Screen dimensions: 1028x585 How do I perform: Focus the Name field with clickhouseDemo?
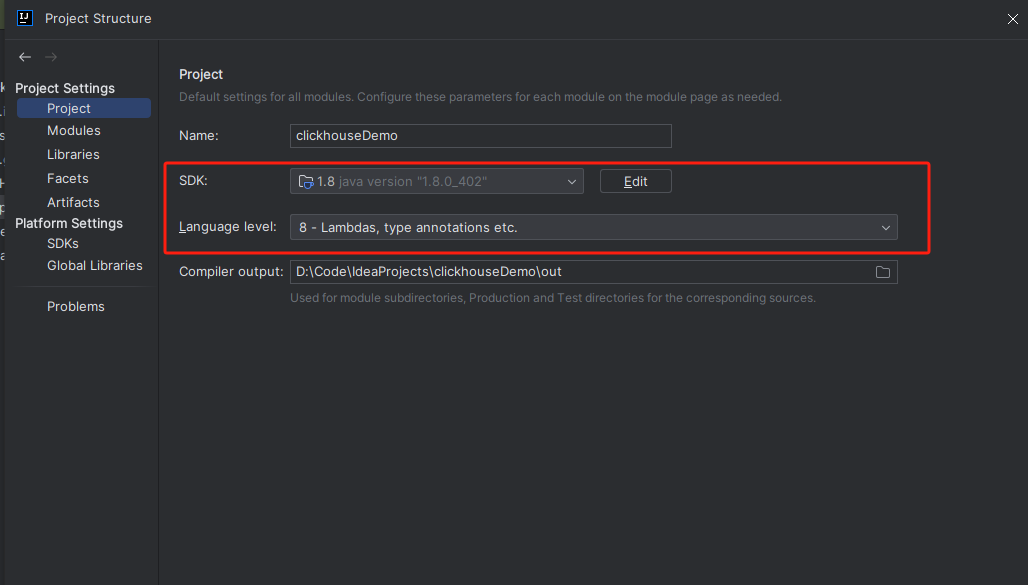481,136
